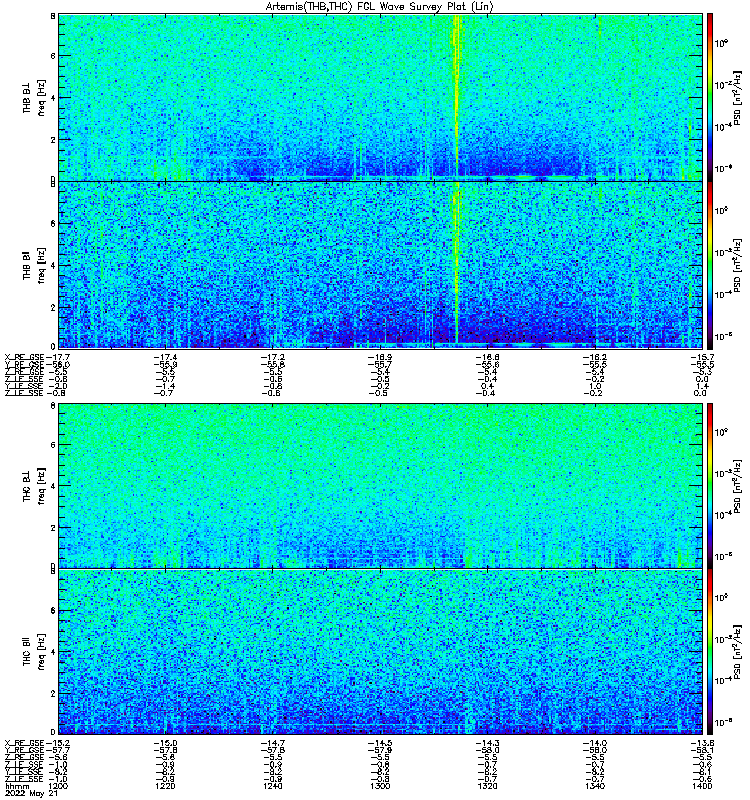This screenshot has width=750, height=800.
Task: Click the THC B-perpendicular freq [Hz] axis label
Action: (41, 486)
